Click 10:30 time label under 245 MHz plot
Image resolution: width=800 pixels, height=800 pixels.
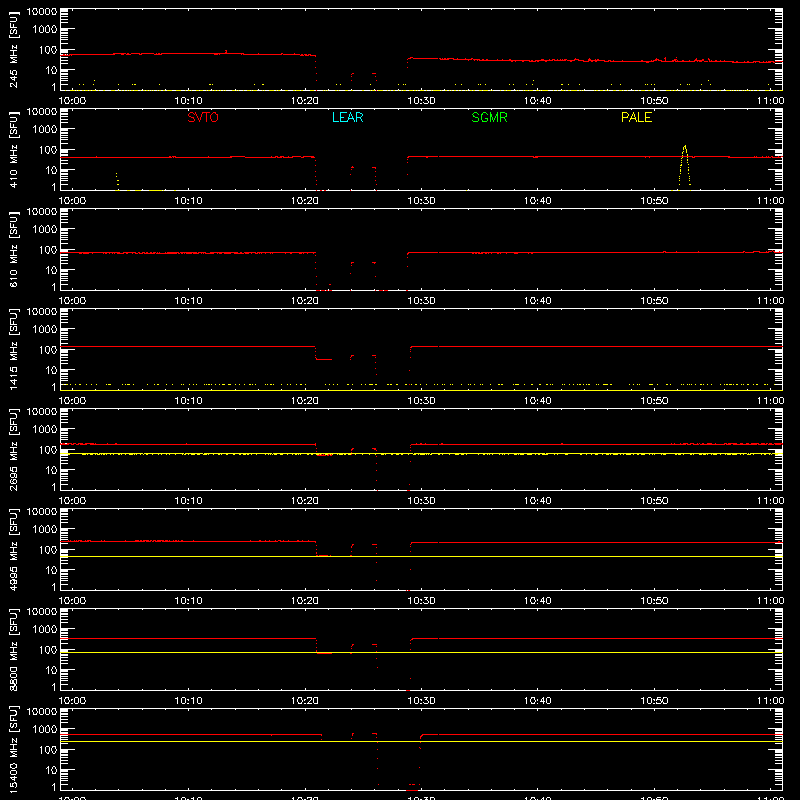[x=421, y=101]
